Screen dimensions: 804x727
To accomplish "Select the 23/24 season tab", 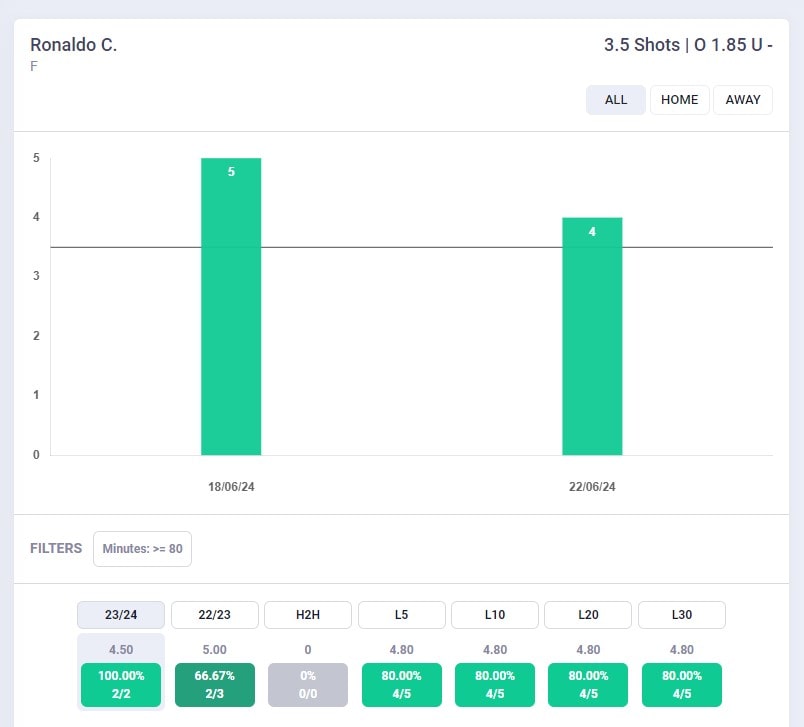I will [121, 615].
